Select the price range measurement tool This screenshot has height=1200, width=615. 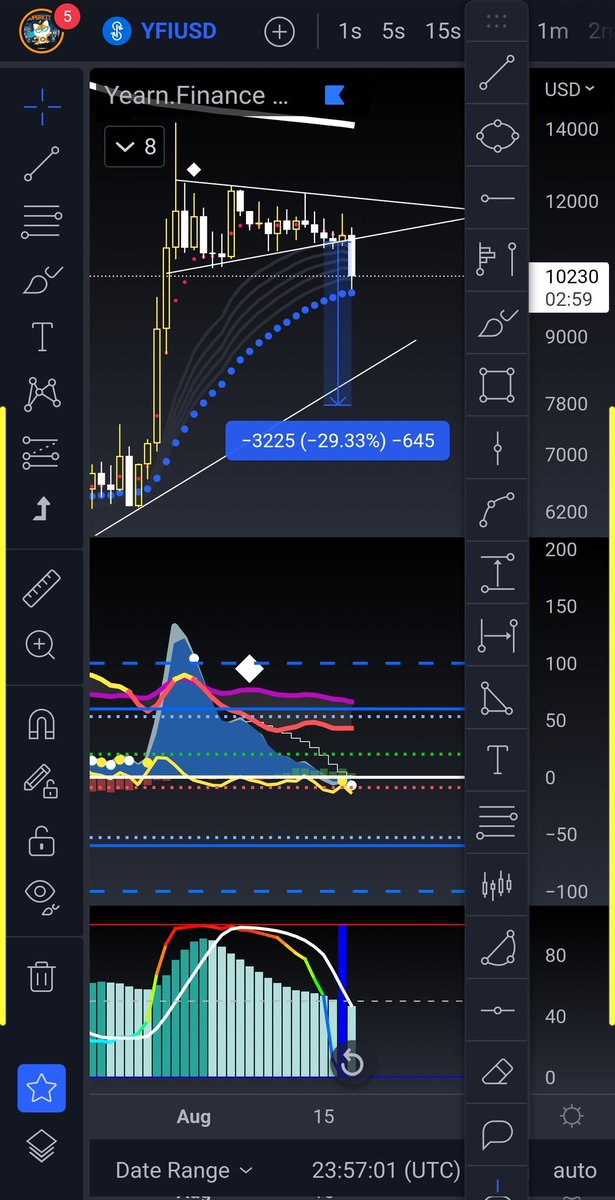497,573
